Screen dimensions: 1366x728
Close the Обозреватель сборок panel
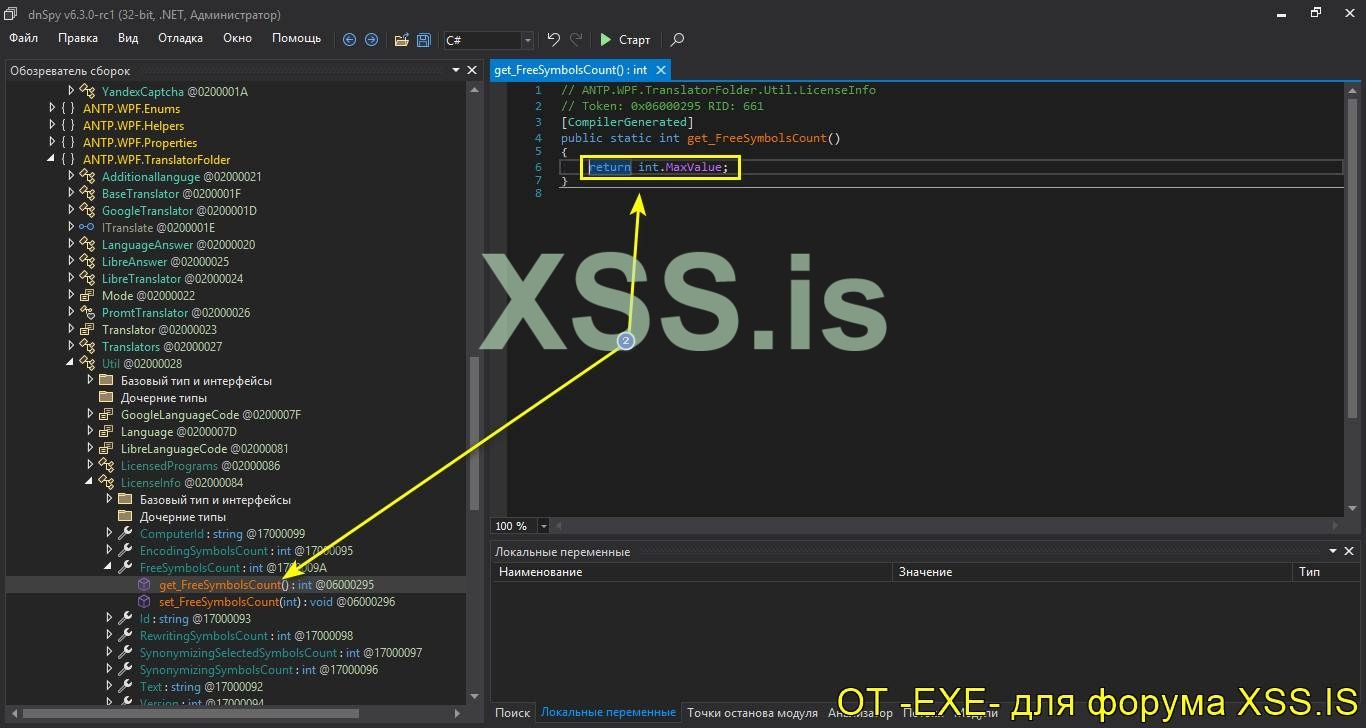click(473, 70)
